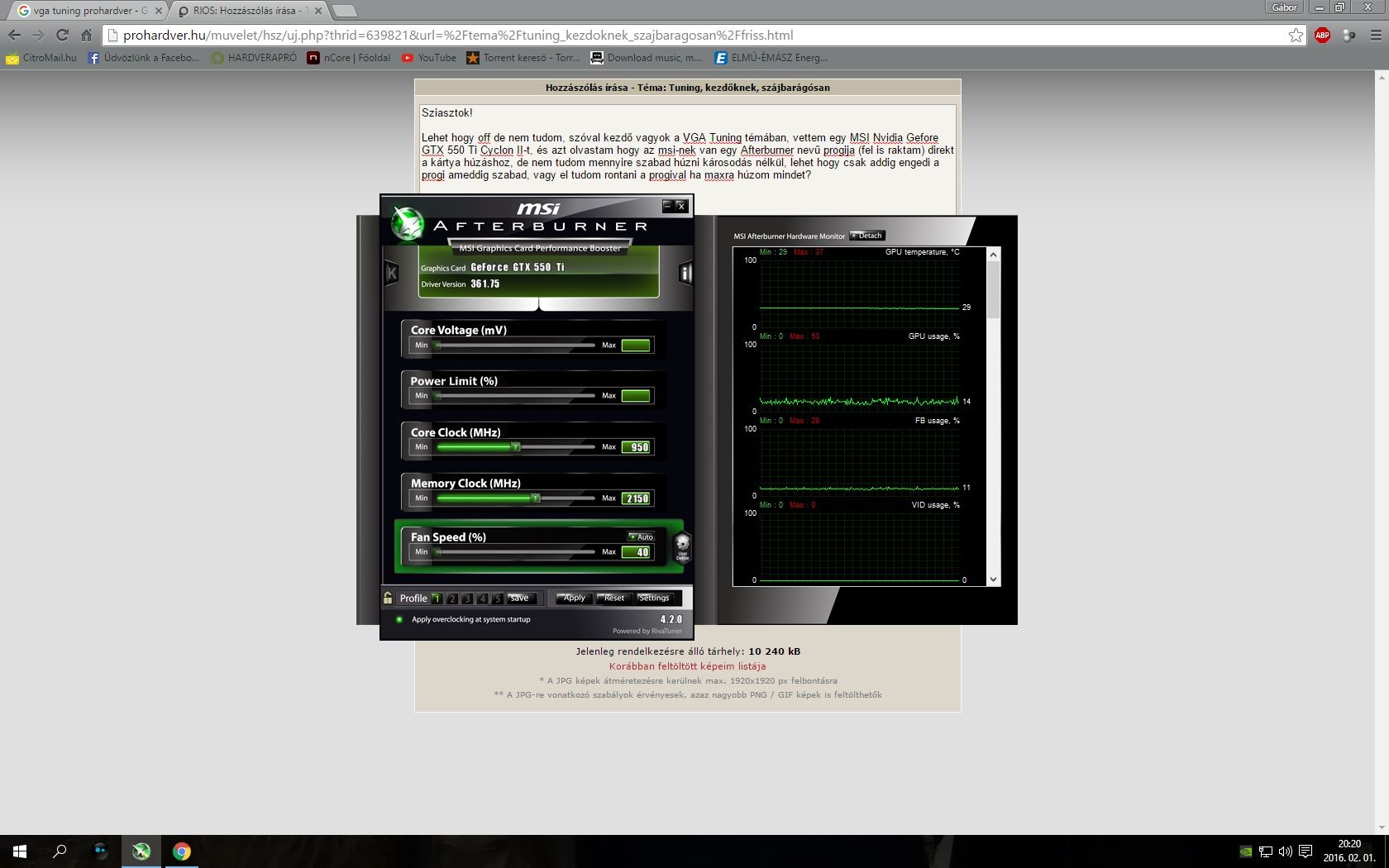Click the fan User Define gear icon
This screenshot has width=1389, height=868.
(683, 546)
